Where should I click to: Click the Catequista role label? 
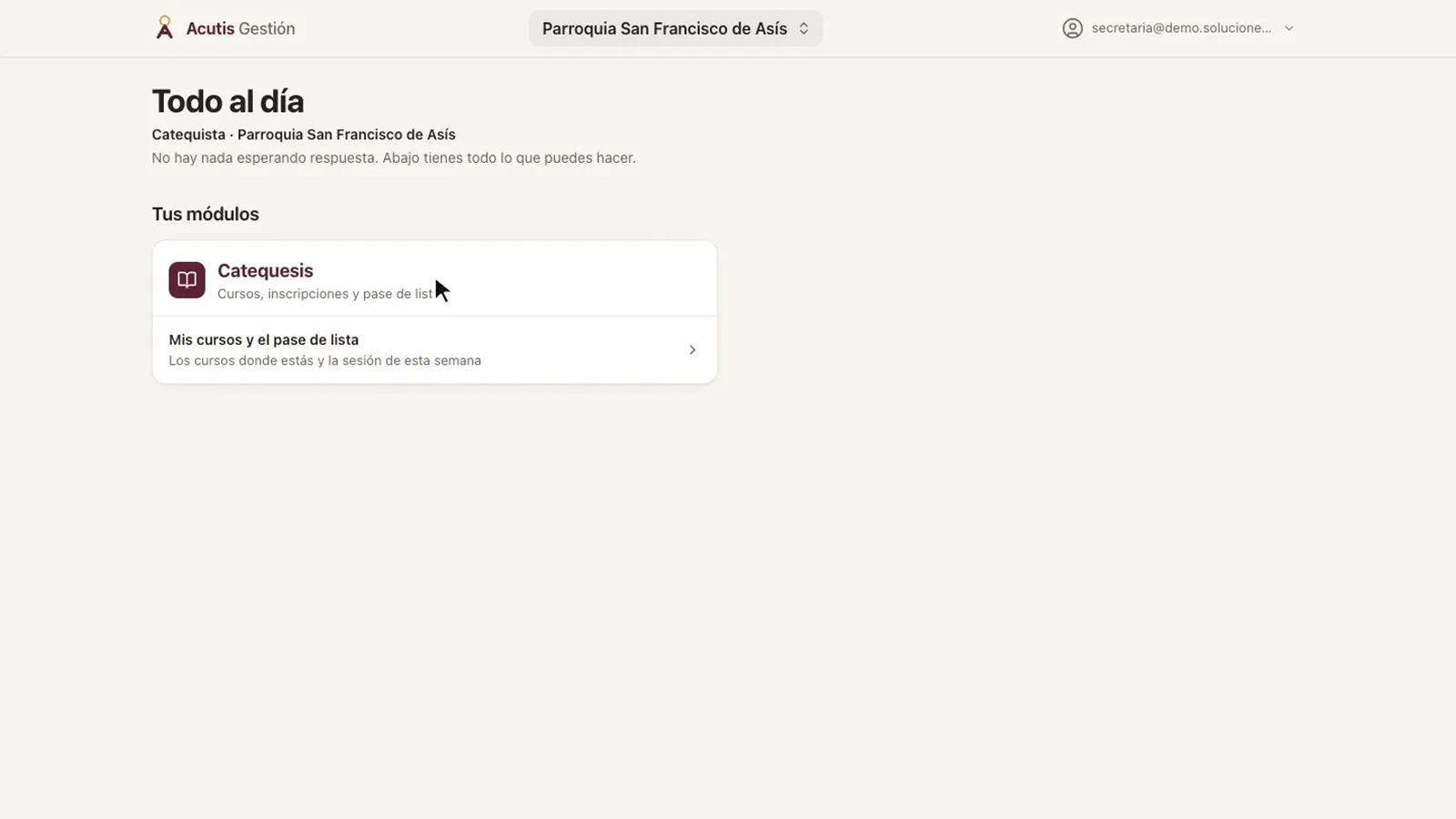click(x=188, y=135)
